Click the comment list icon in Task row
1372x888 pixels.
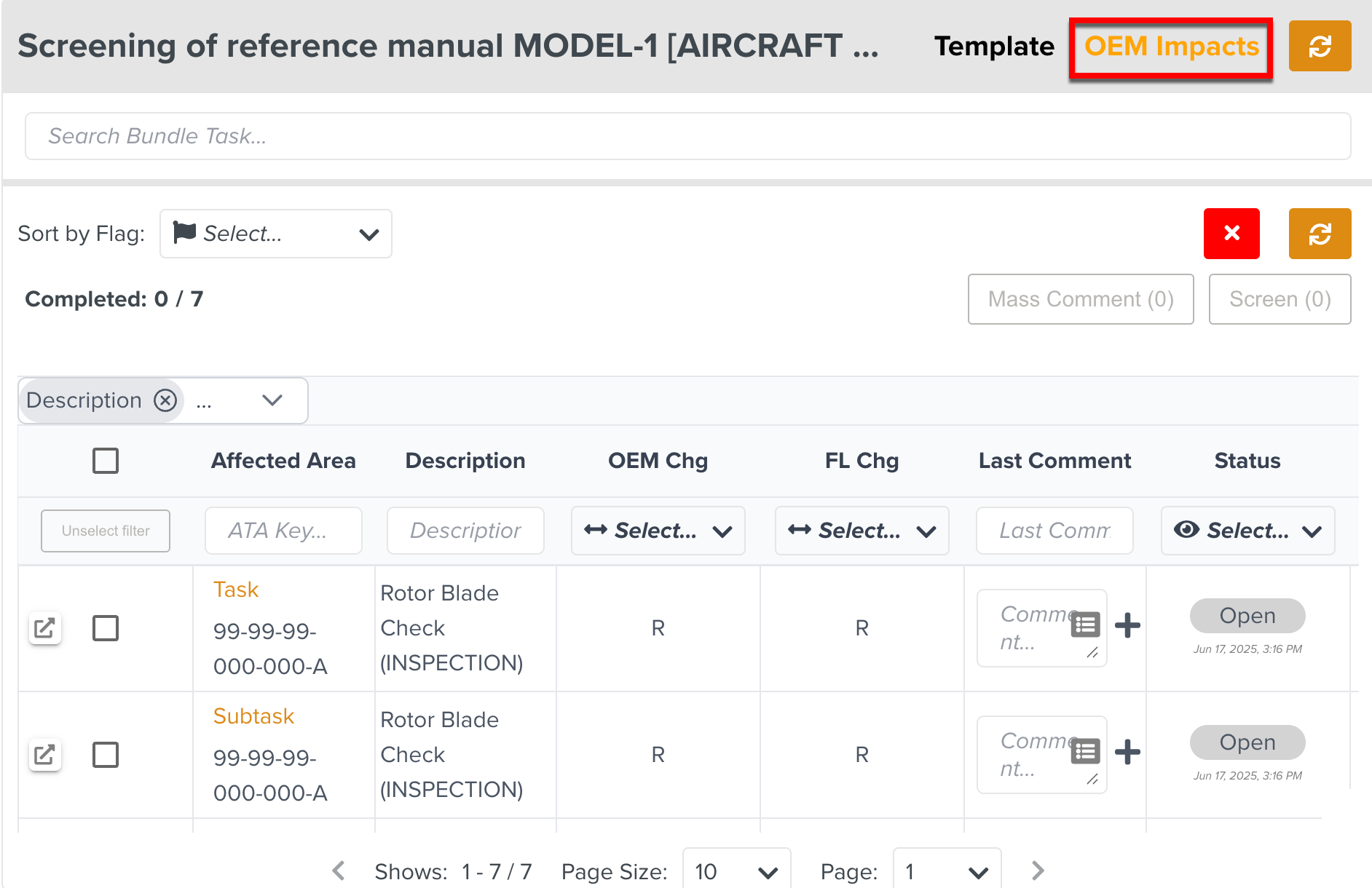(x=1085, y=625)
